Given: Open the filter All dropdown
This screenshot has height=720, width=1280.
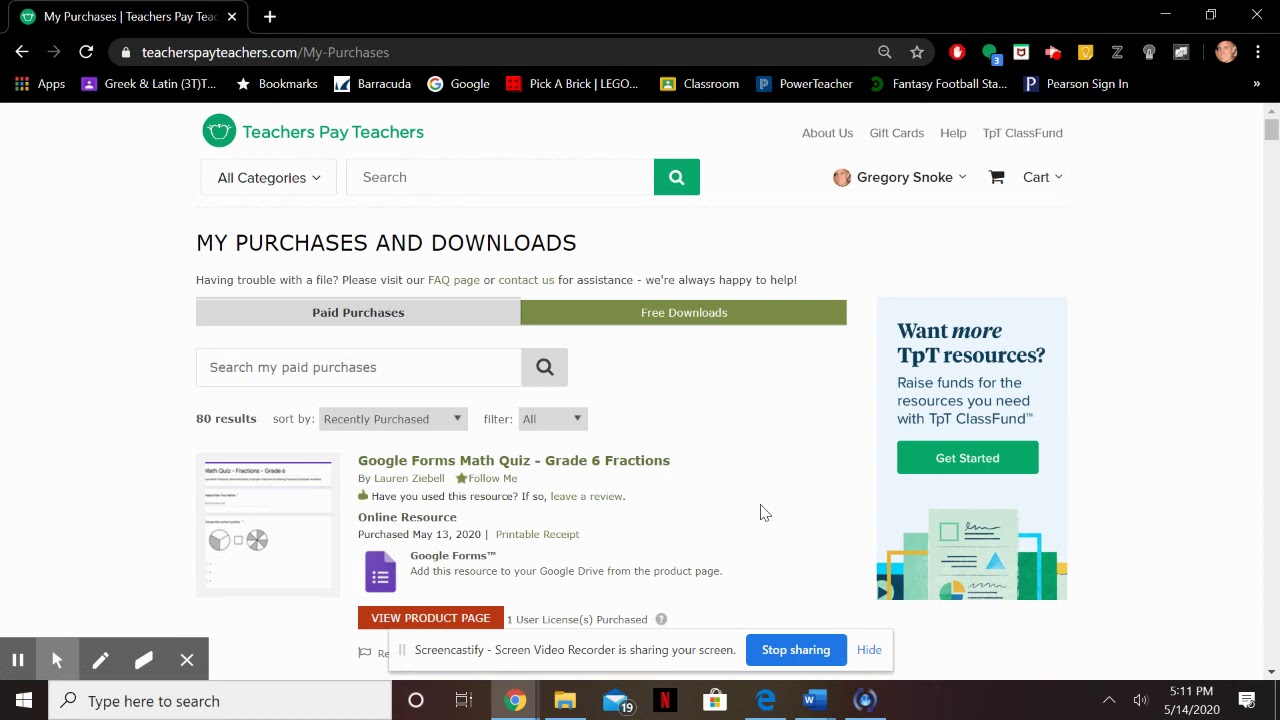Looking at the screenshot, I should tap(552, 419).
